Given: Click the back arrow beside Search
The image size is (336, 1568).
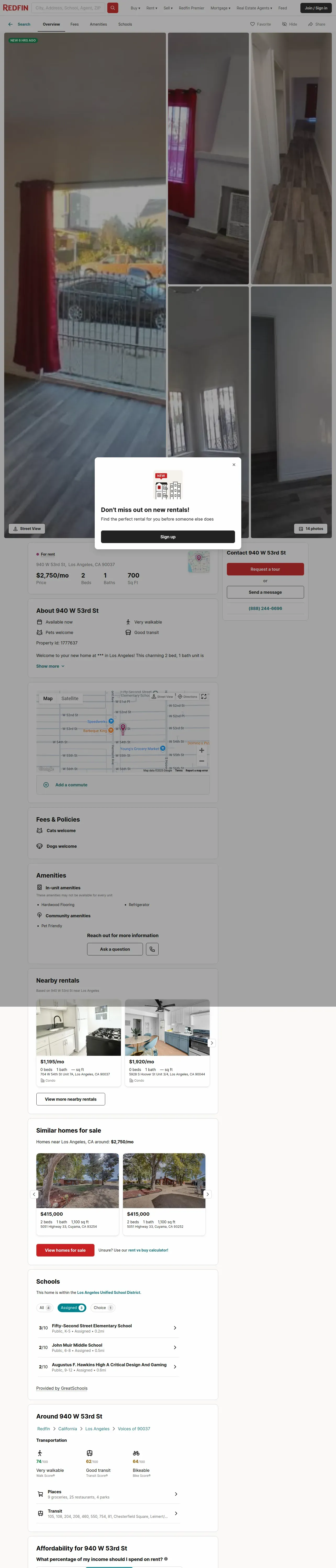Looking at the screenshot, I should [x=10, y=24].
